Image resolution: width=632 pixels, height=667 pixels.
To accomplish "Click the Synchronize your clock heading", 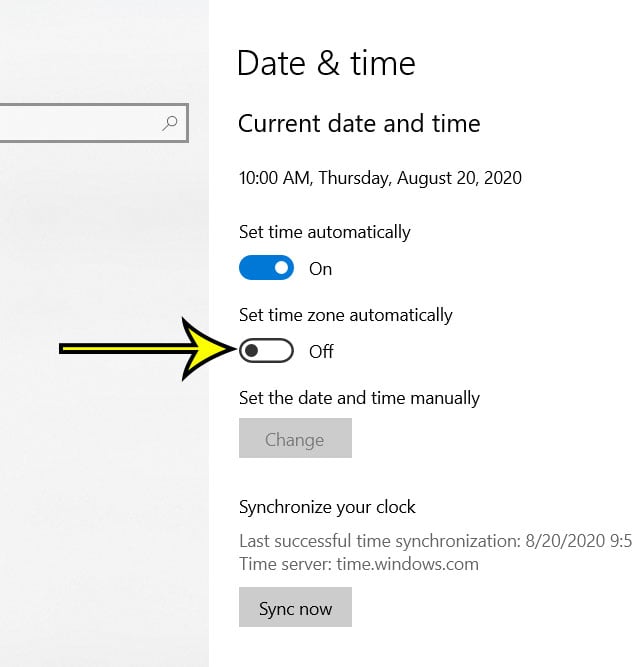I will tap(327, 507).
